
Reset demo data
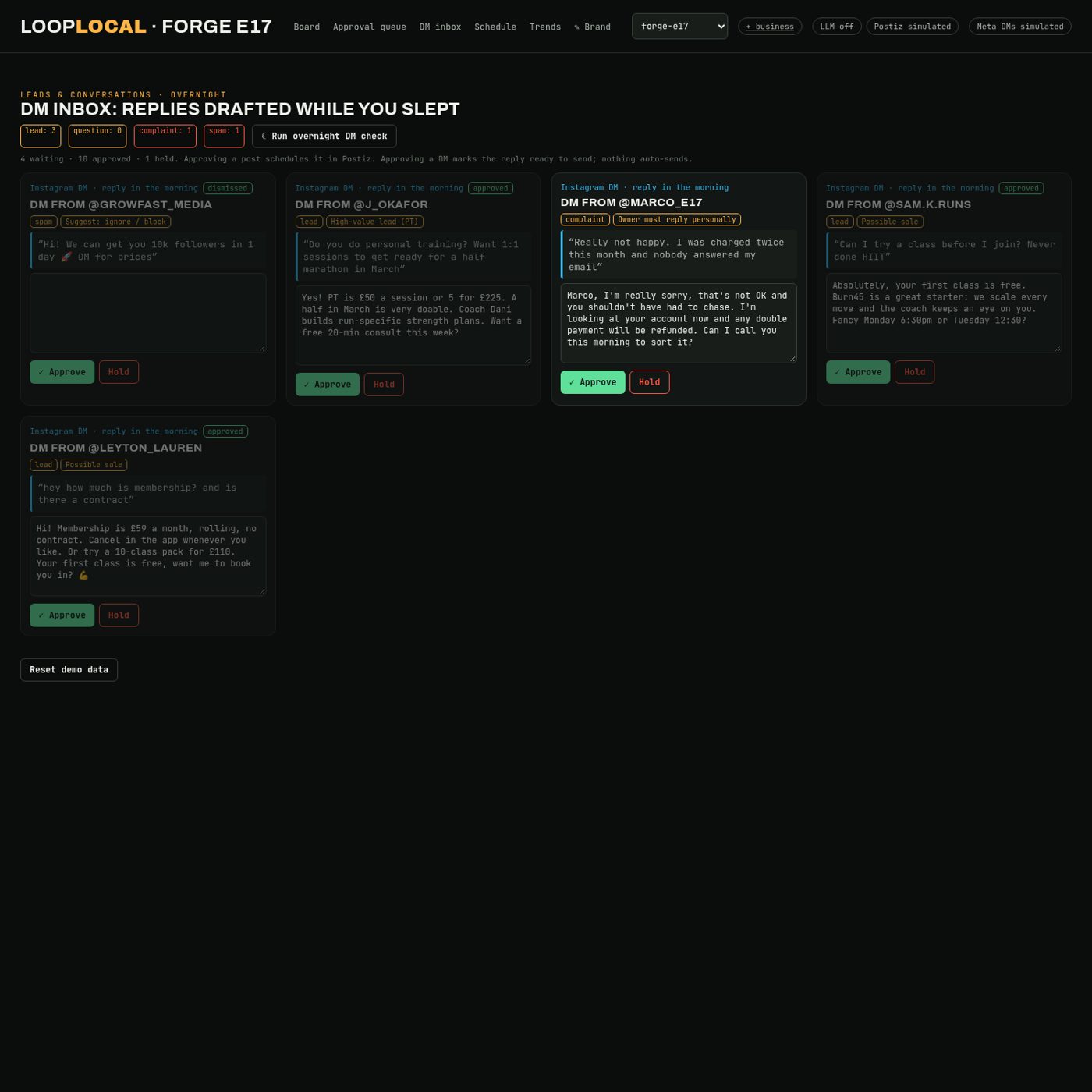[69, 670]
